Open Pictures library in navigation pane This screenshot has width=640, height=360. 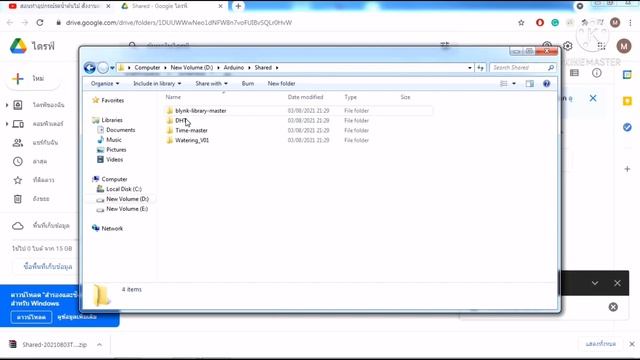coord(116,150)
